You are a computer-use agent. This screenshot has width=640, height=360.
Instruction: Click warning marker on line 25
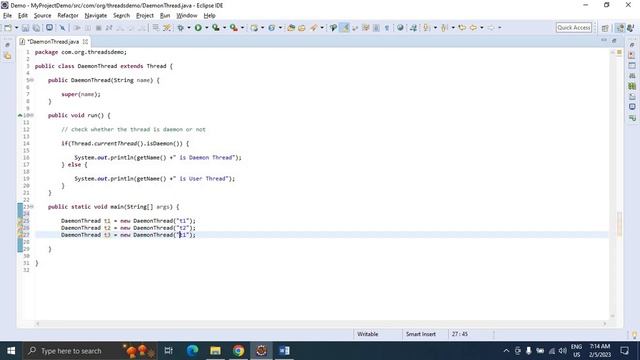(20, 221)
